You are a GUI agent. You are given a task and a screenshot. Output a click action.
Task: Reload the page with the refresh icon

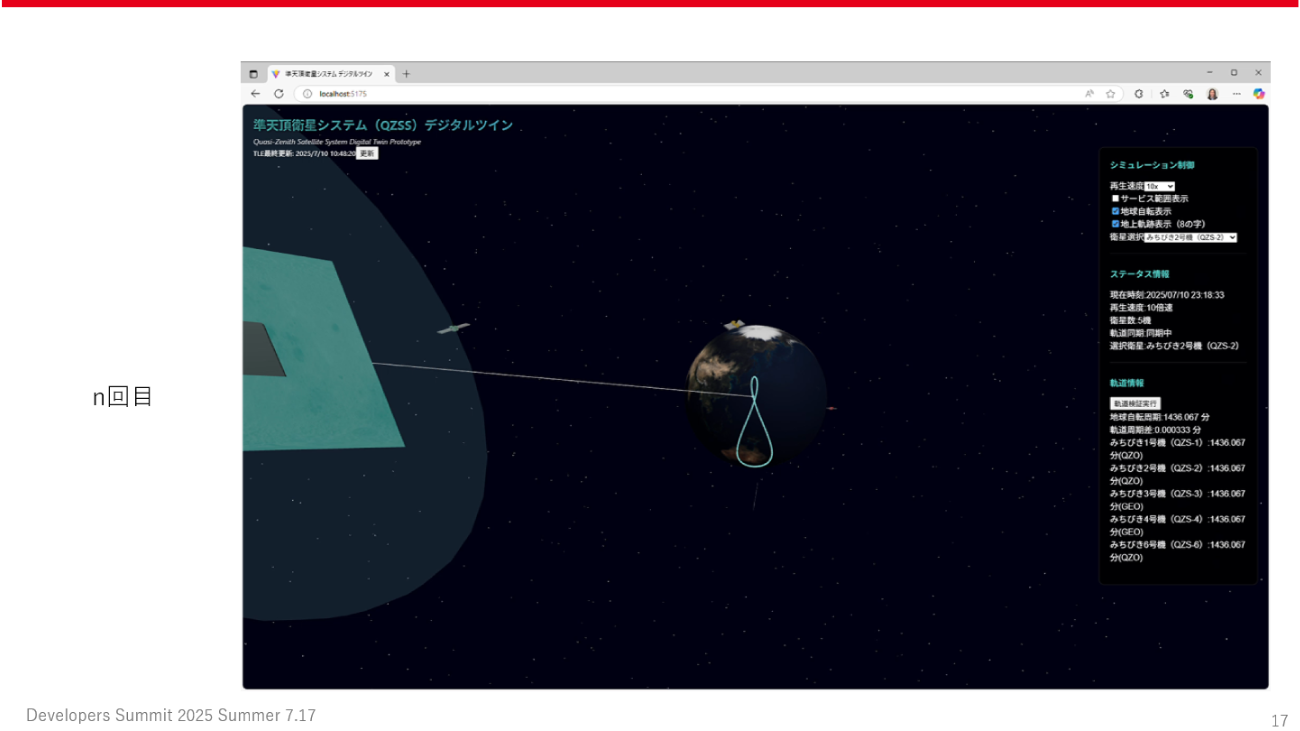pos(279,94)
